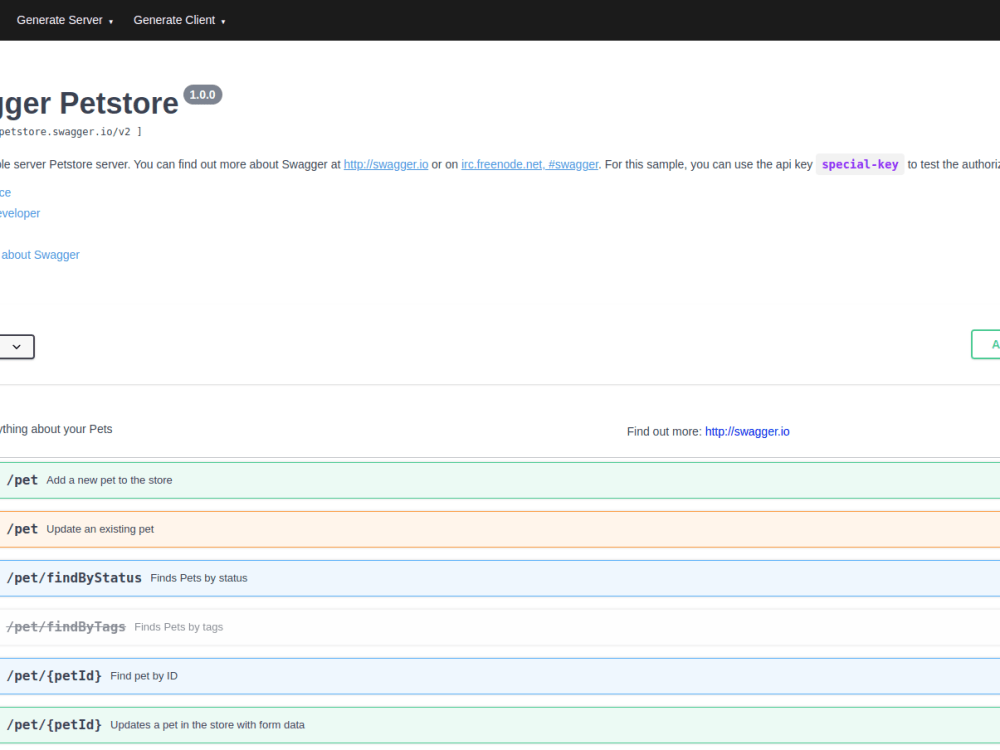1000x750 pixels.
Task: Expand 'Find pet by ID' operation
Action: (x=500, y=676)
